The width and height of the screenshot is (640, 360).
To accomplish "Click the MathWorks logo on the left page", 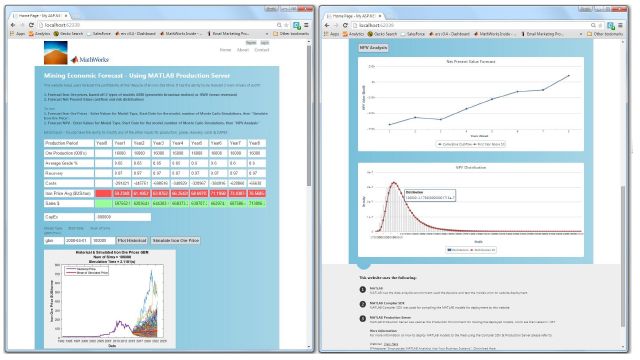I will click(90, 60).
